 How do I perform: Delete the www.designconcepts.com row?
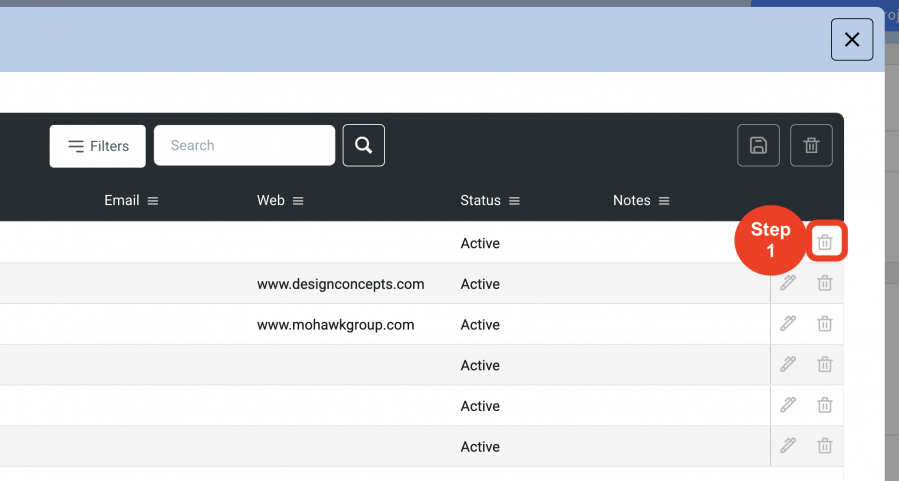pyautogui.click(x=824, y=283)
